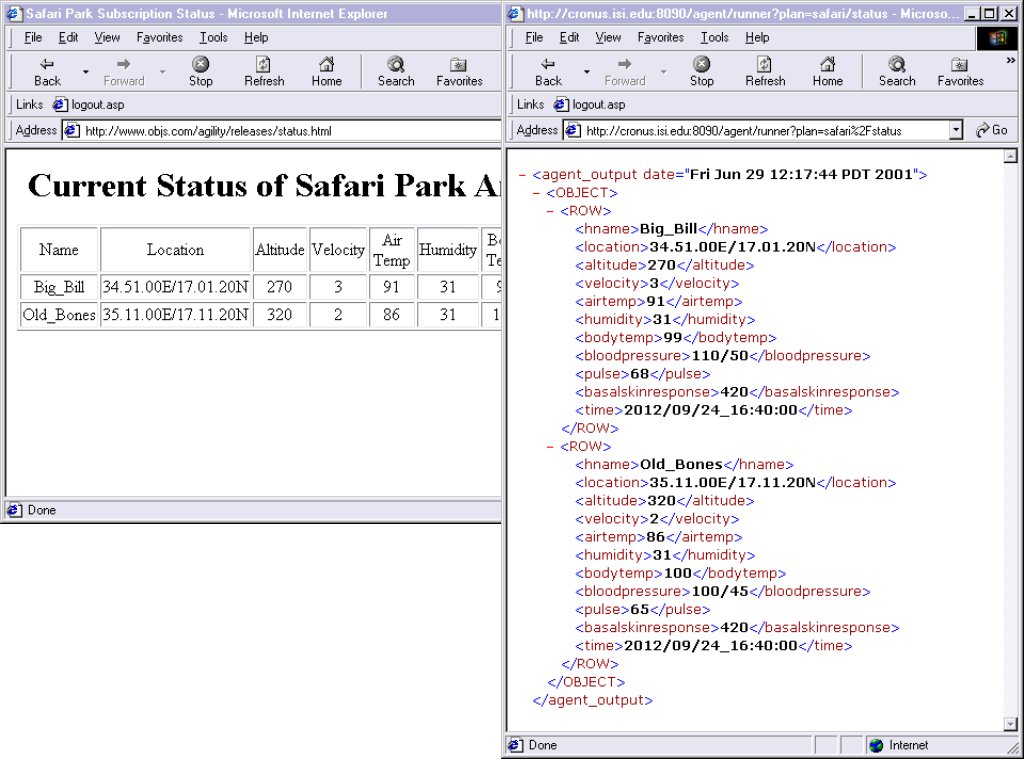Open the Tools menu in right window
1024x768 pixels.
click(714, 37)
